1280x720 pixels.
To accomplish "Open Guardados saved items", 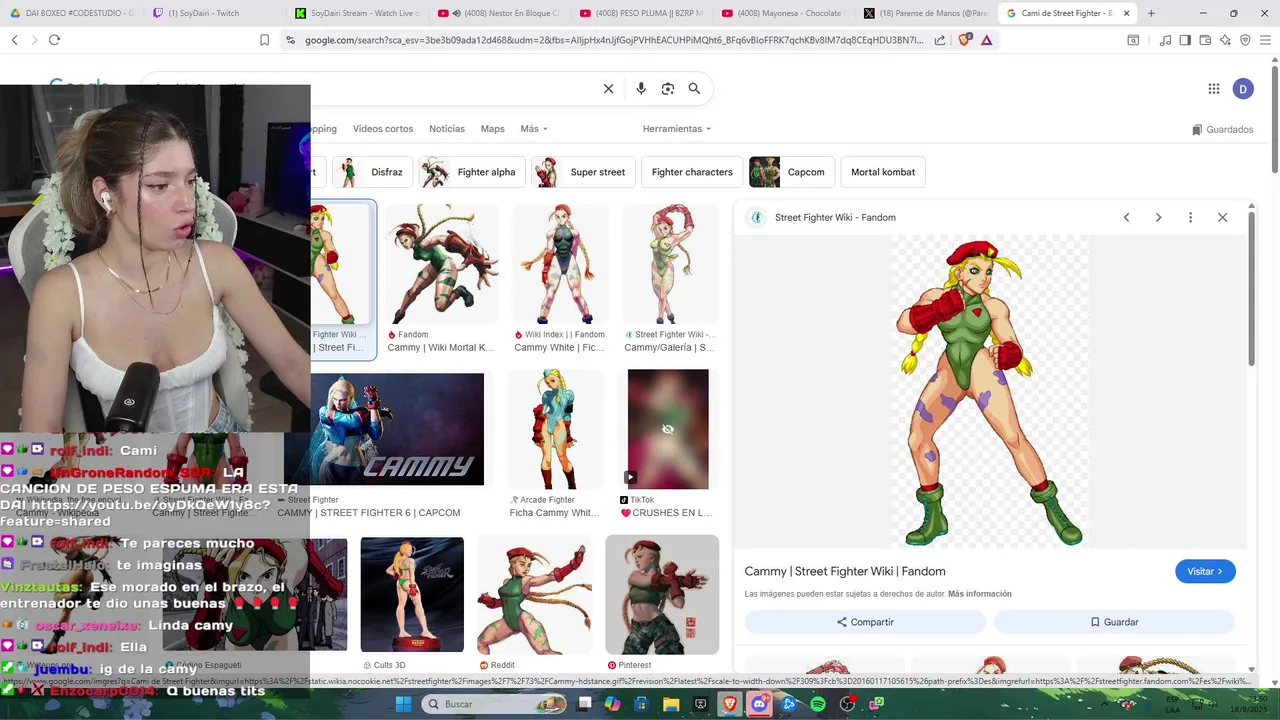I will pos(1223,130).
